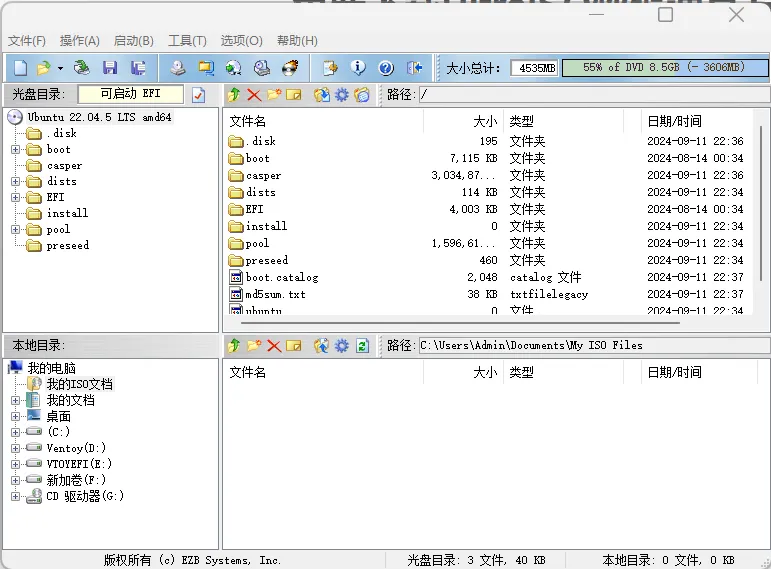Click the view folder icon after disc gear
The height and width of the screenshot is (569, 771).
[362, 94]
